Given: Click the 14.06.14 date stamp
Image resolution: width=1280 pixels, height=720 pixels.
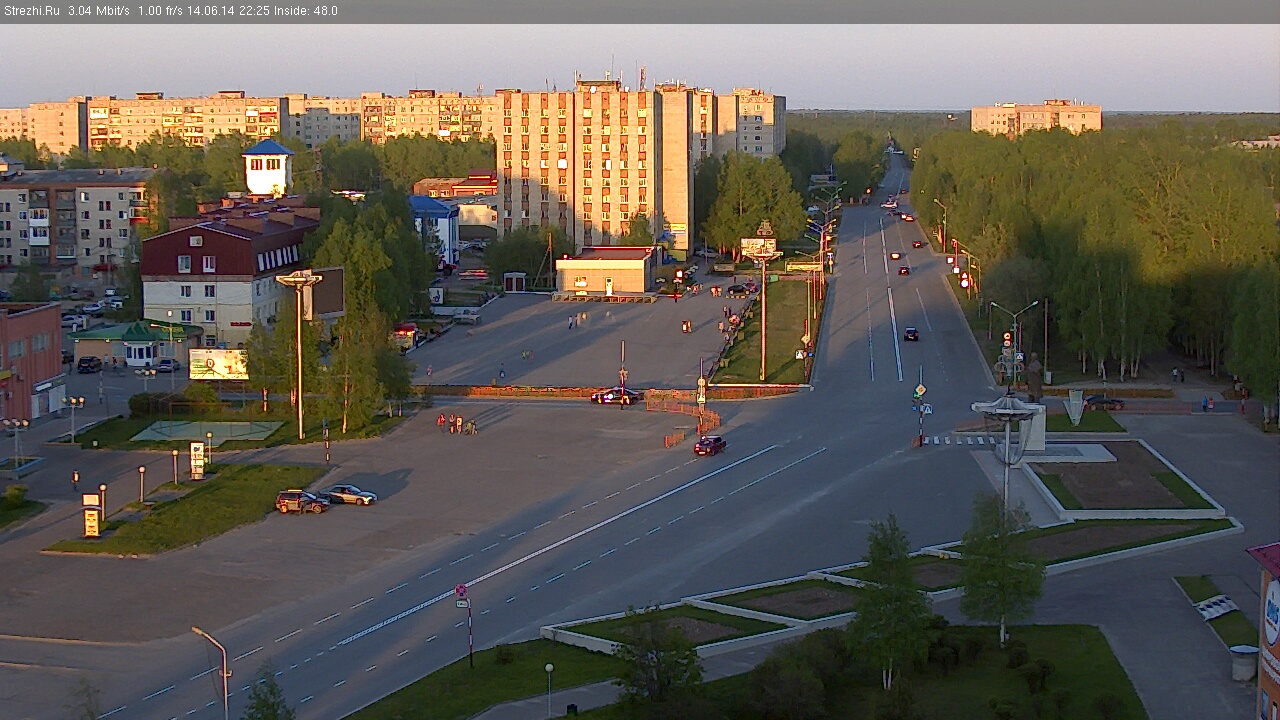Looking at the screenshot, I should tap(213, 11).
